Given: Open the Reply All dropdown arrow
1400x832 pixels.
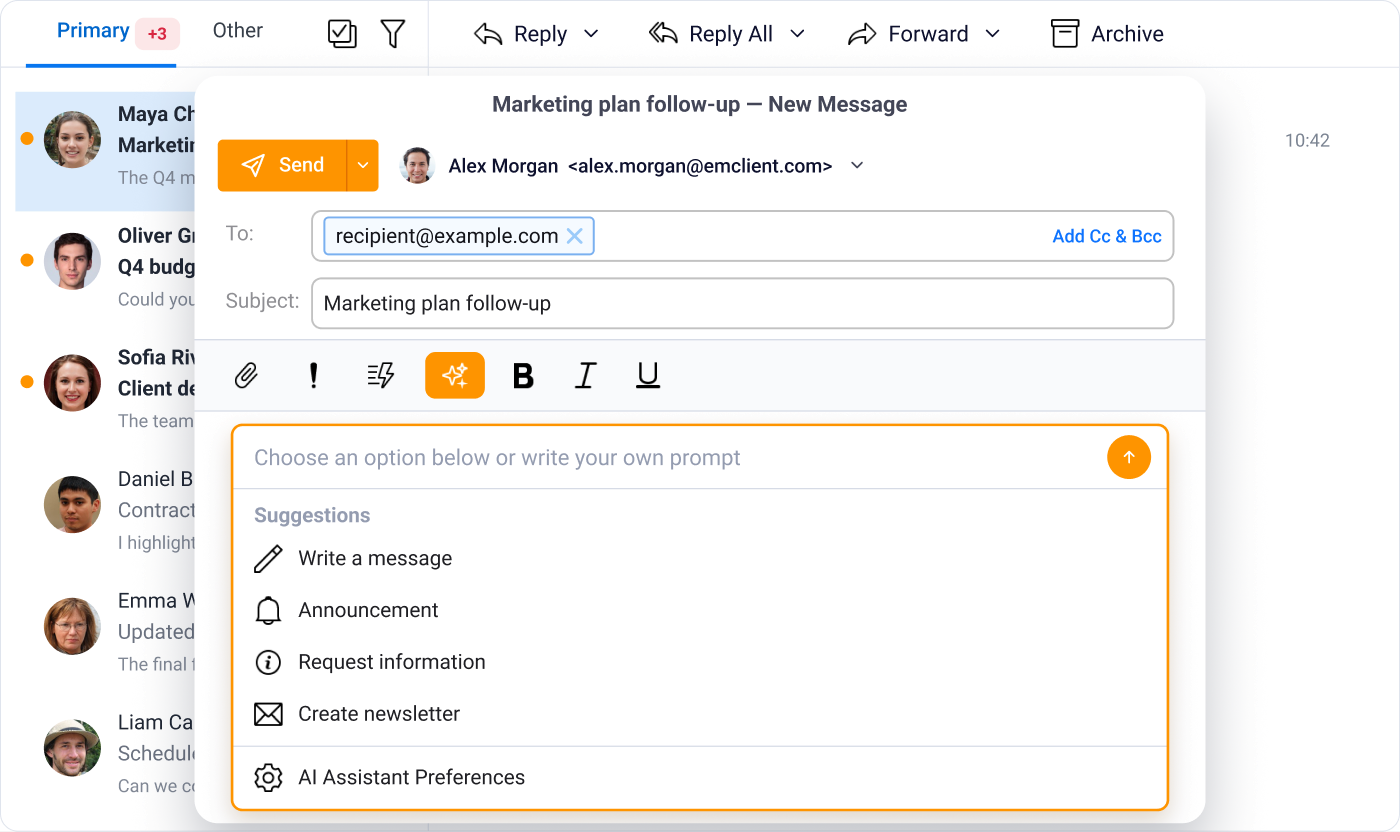Looking at the screenshot, I should pos(797,34).
